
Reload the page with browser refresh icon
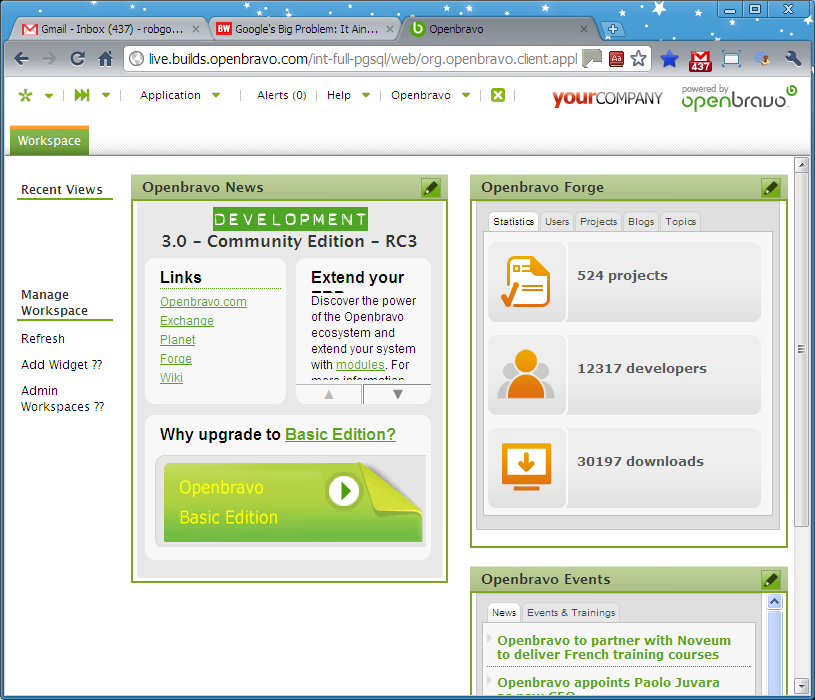pyautogui.click(x=77, y=59)
